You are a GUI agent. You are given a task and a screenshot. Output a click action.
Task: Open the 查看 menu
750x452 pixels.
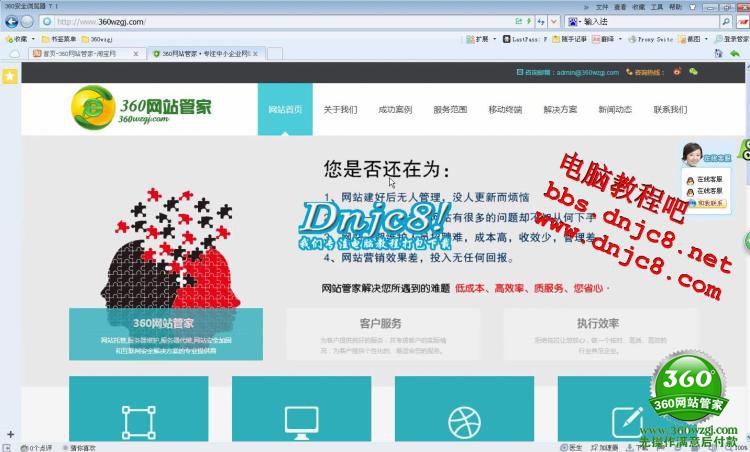(x=620, y=7)
